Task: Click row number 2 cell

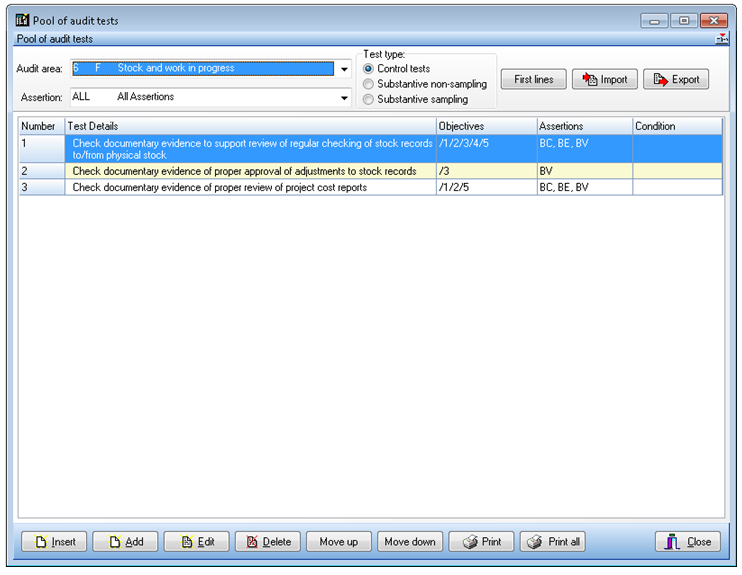Action: point(42,171)
